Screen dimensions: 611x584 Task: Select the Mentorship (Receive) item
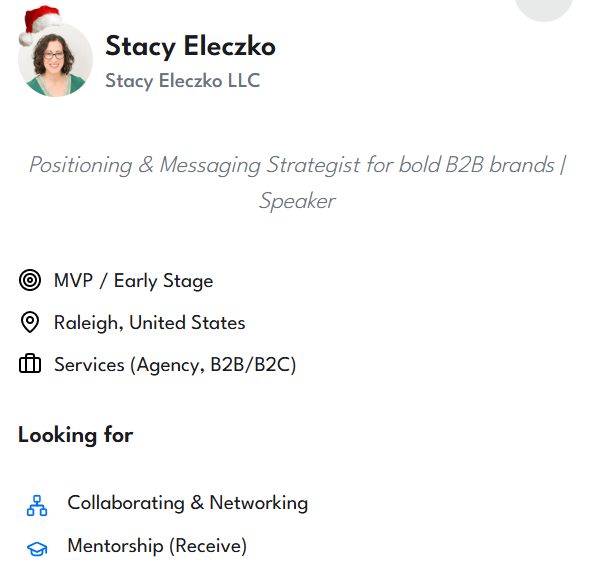156,546
